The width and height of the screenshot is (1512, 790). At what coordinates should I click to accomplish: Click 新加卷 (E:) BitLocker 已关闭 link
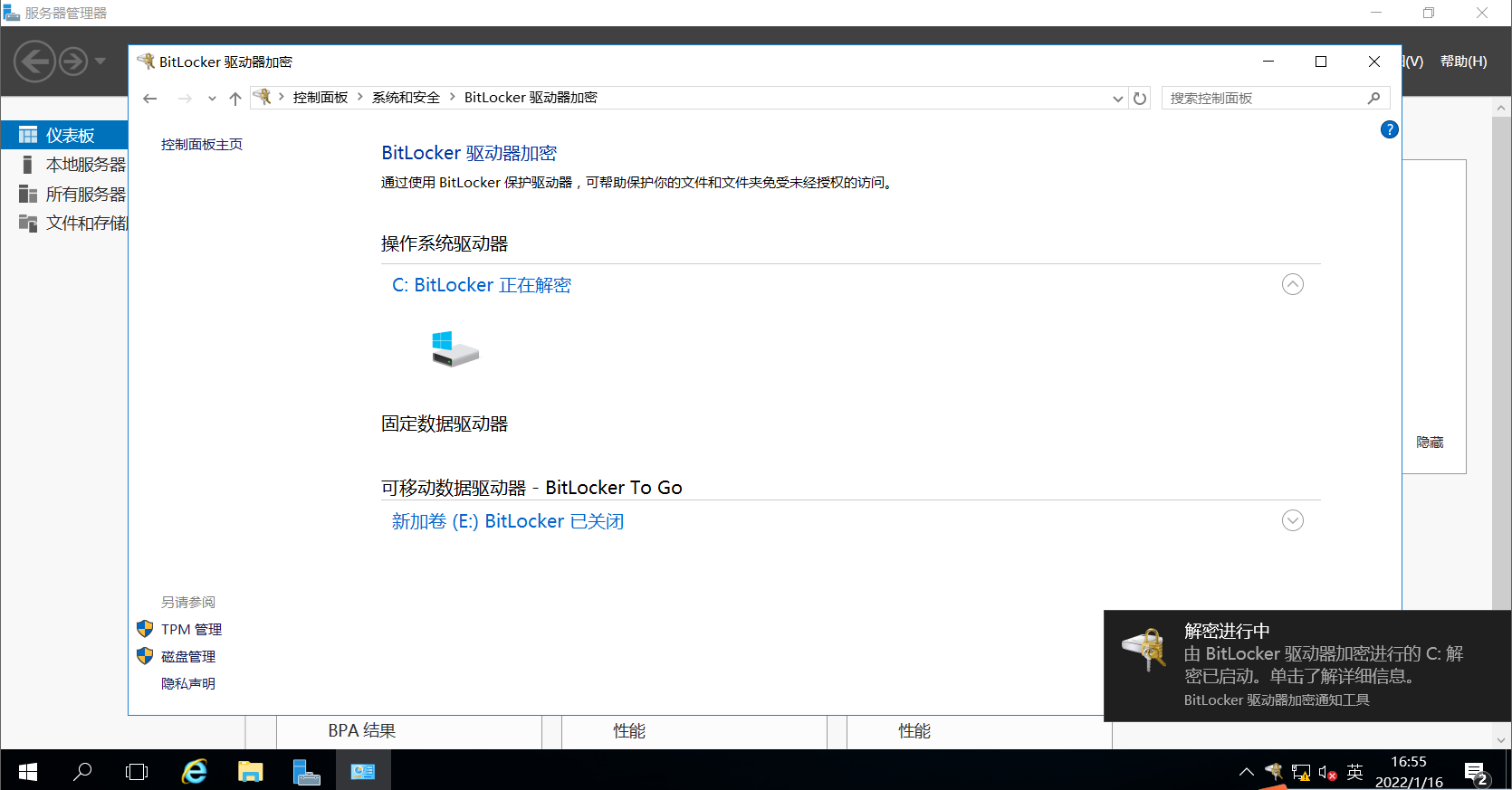click(508, 521)
